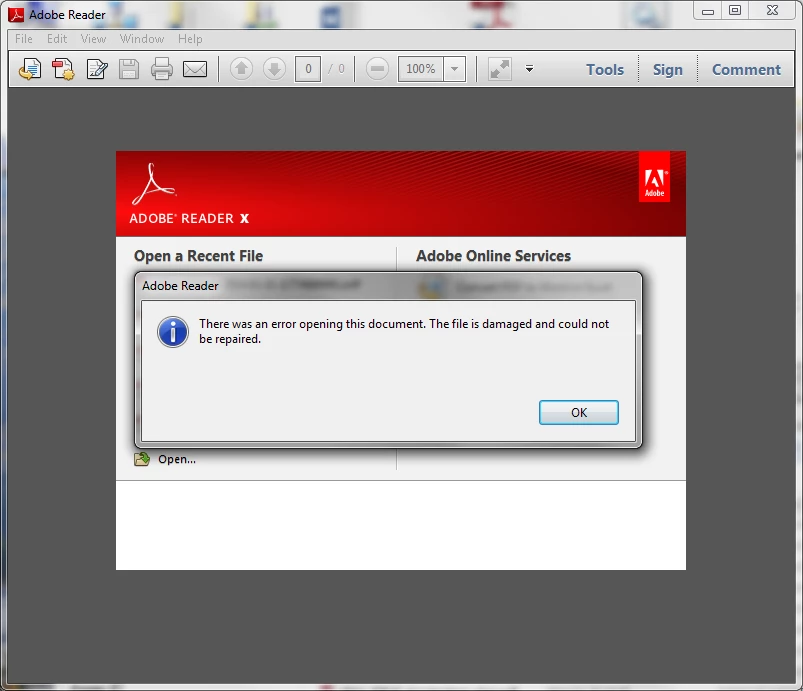The height and width of the screenshot is (691, 803).
Task: Click the Email envelope icon
Action: coord(195,69)
